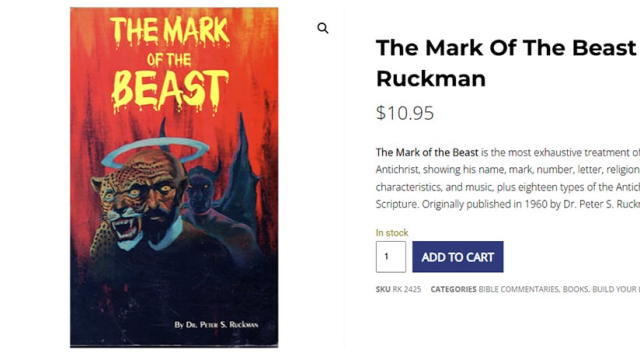
Task: Click the $10.95 price text
Action: (405, 113)
